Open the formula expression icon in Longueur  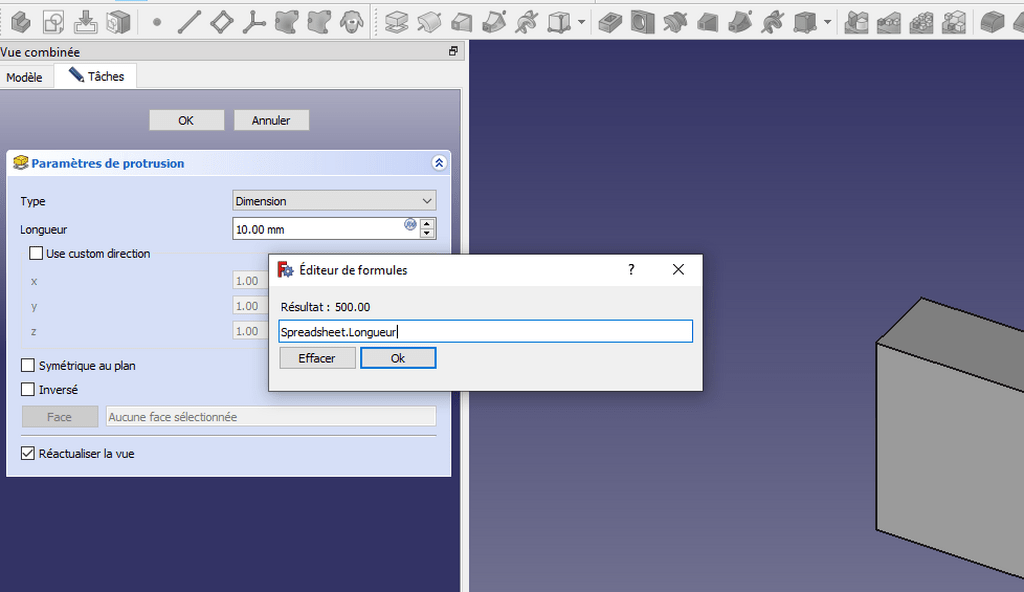[410, 225]
